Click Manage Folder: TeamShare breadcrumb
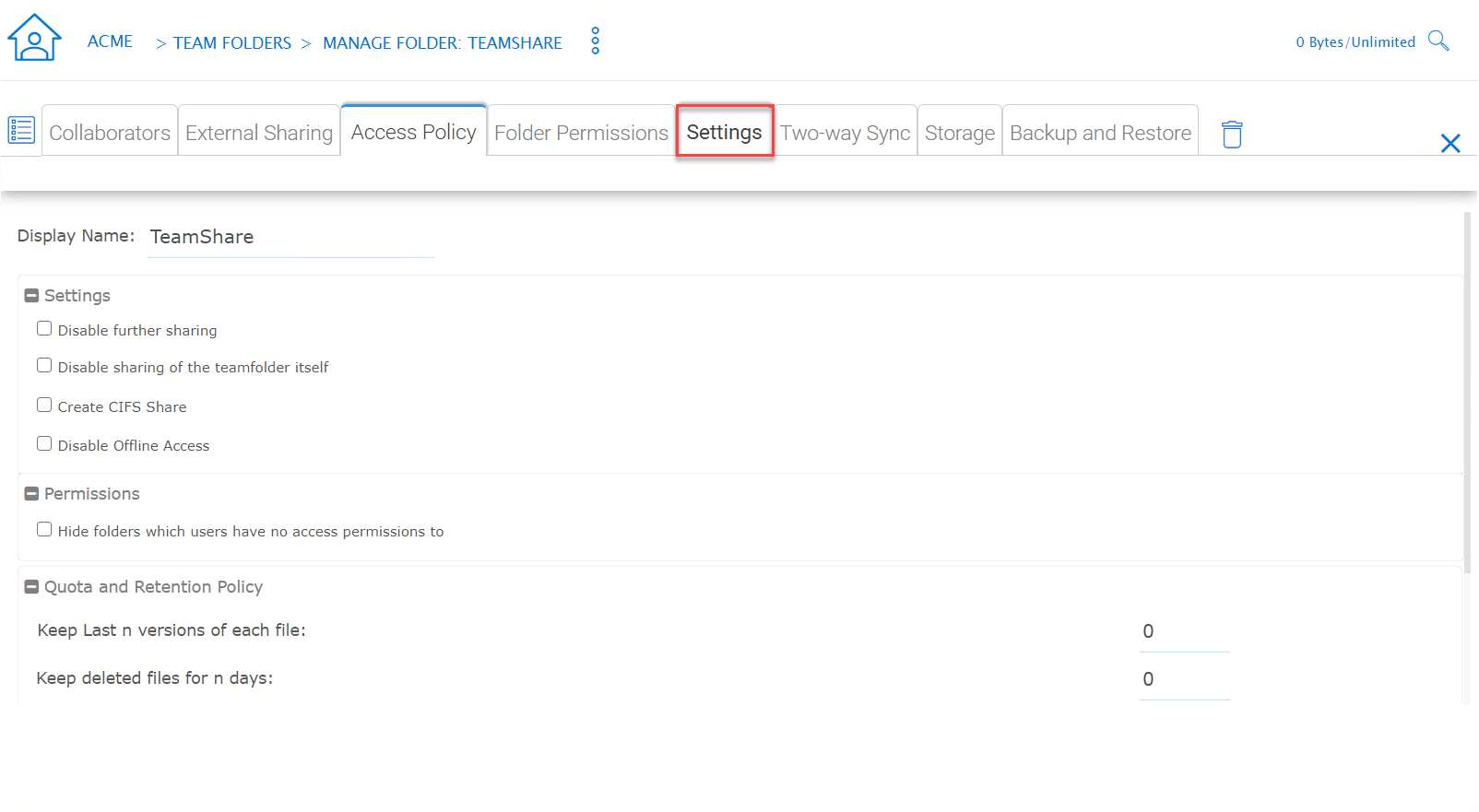Image resolution: width=1479 pixels, height=812 pixels. [443, 43]
